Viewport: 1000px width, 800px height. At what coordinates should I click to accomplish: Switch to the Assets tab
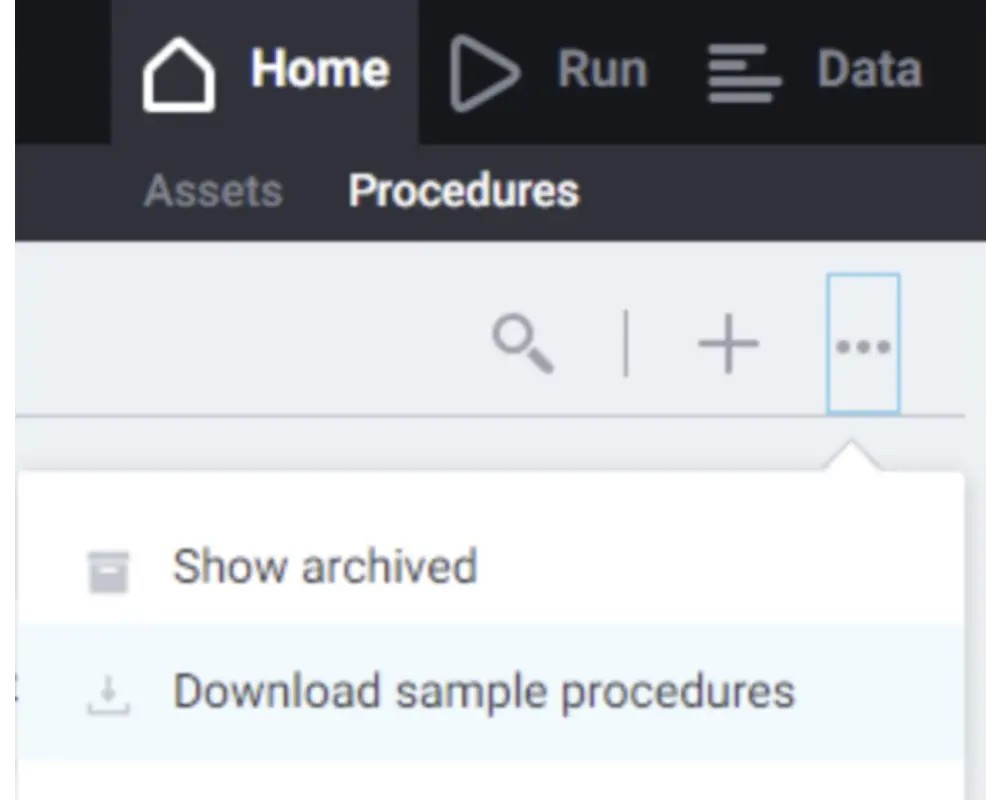point(213,191)
